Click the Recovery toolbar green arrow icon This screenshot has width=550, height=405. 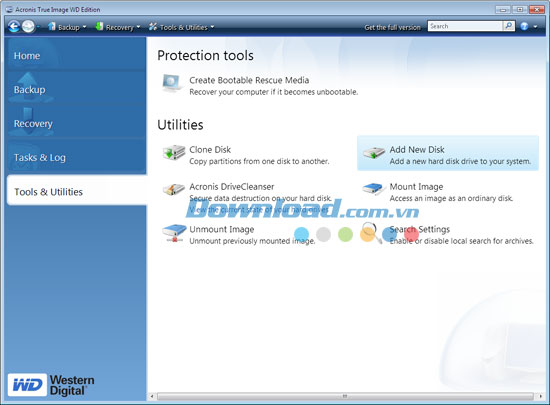pyautogui.click(x=99, y=26)
